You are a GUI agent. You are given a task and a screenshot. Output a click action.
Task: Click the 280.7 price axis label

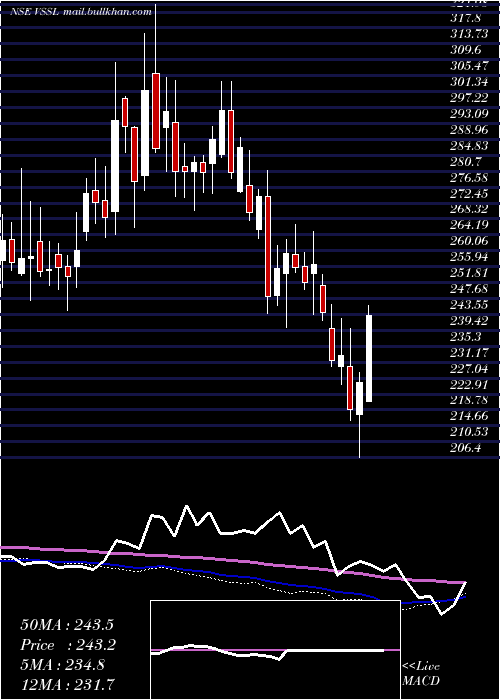pyautogui.click(x=465, y=162)
